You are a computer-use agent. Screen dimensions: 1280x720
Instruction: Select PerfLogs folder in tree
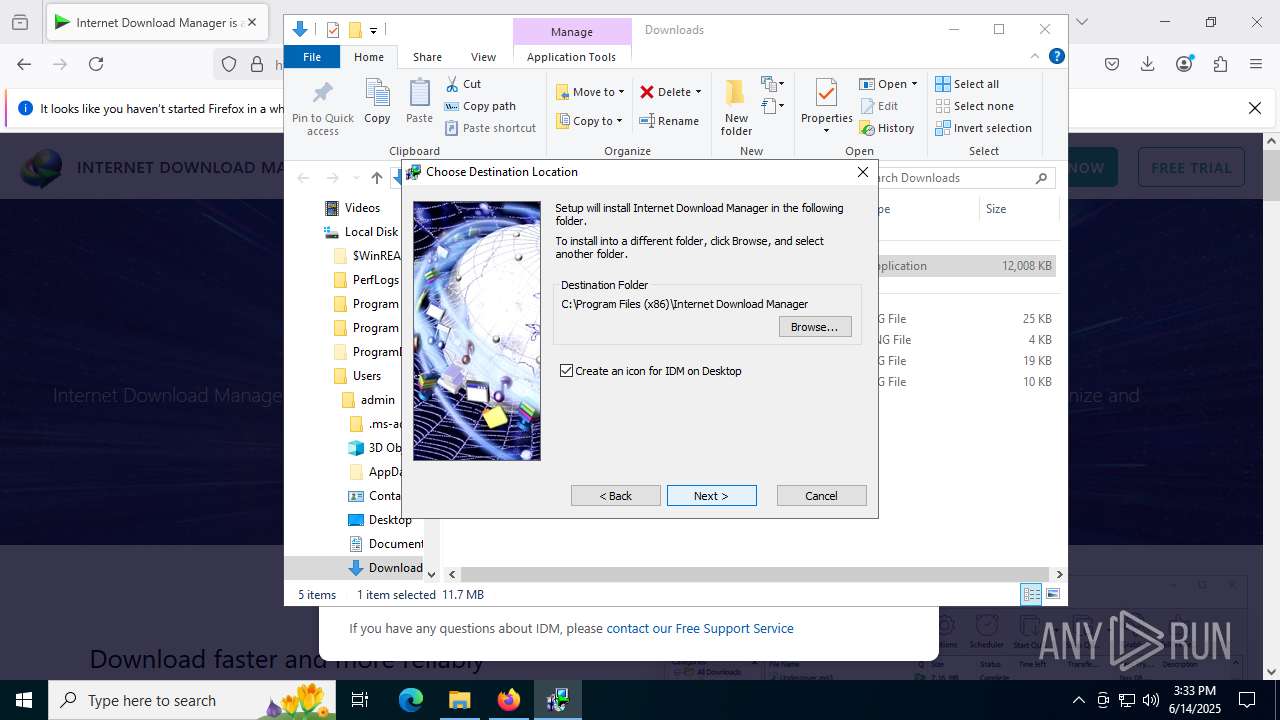(365, 280)
